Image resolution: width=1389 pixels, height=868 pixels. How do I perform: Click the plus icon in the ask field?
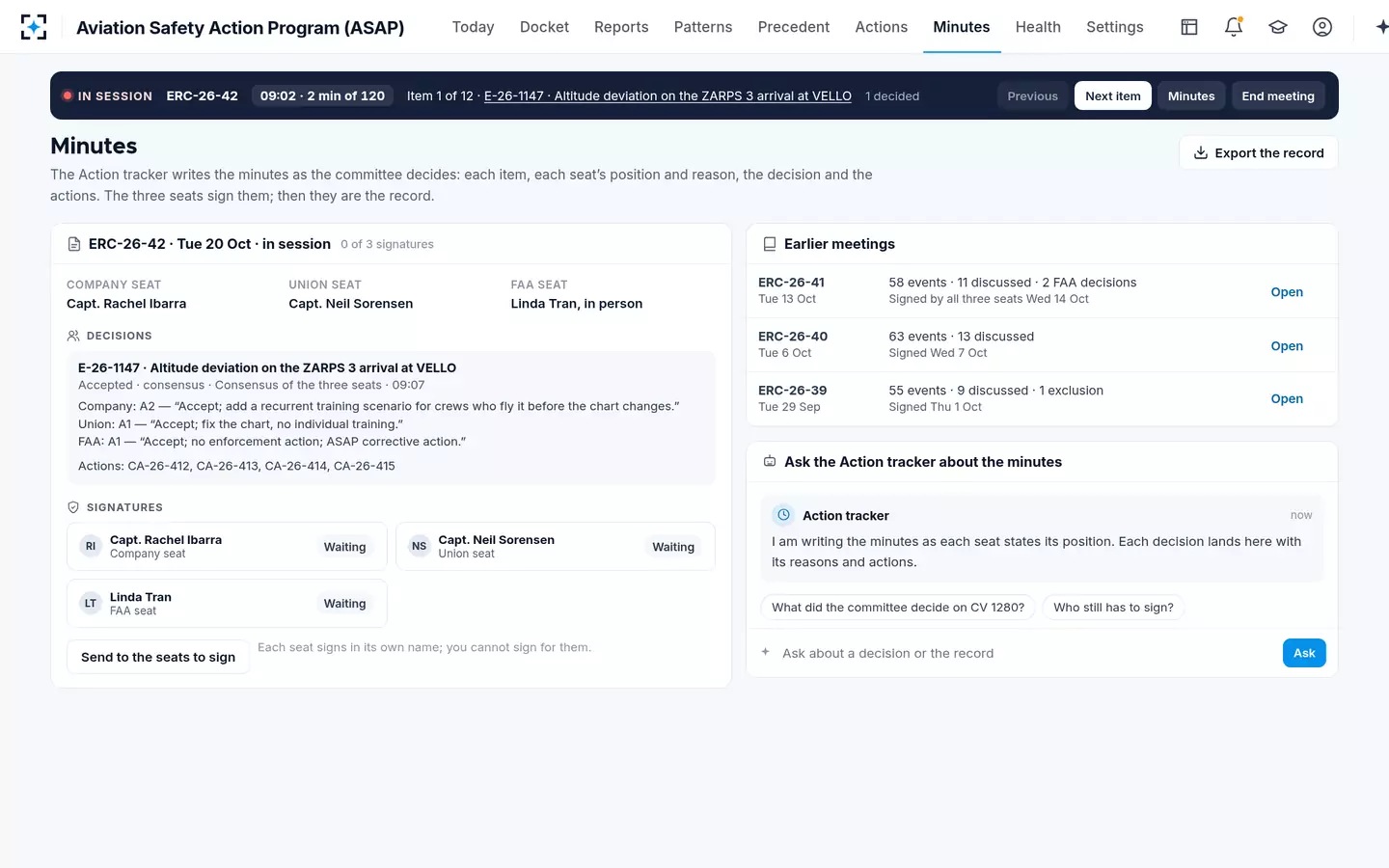[x=766, y=653]
